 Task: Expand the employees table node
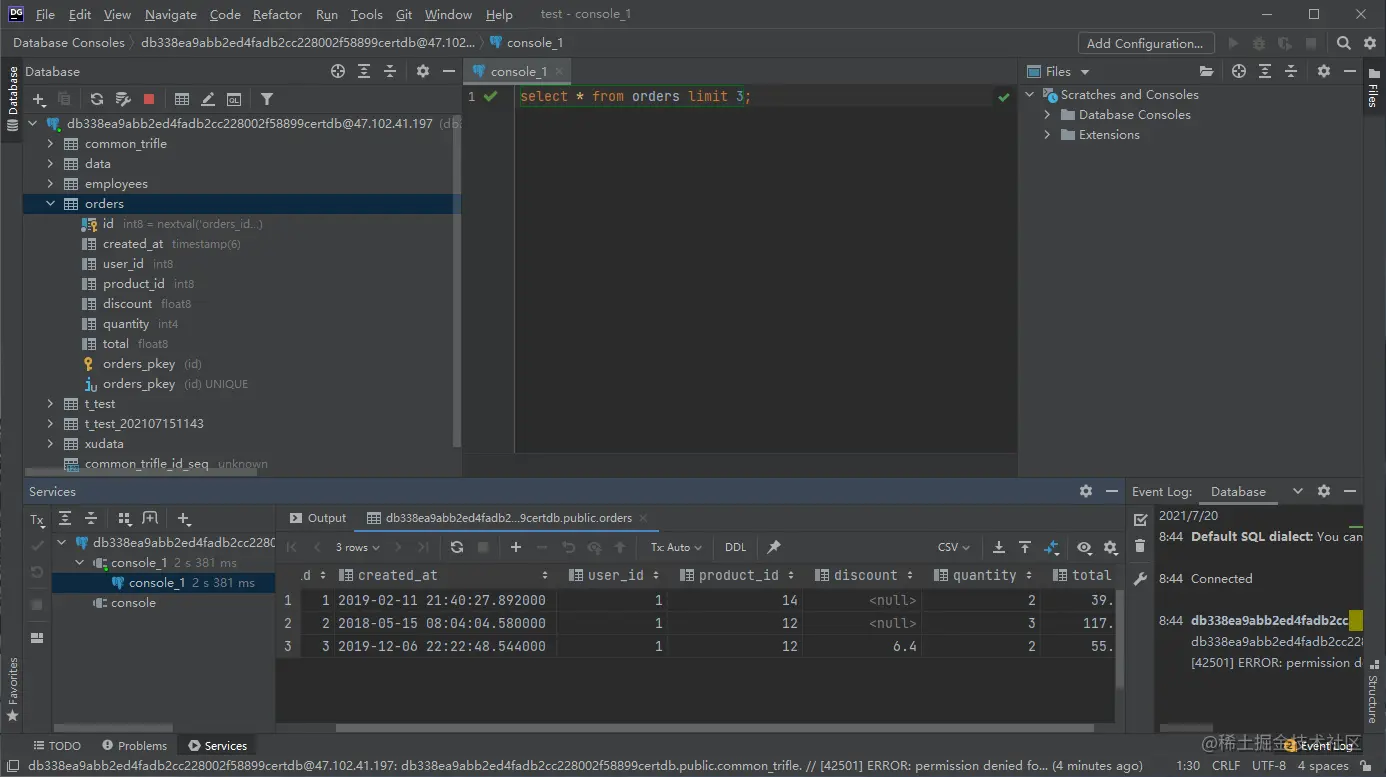[51, 184]
